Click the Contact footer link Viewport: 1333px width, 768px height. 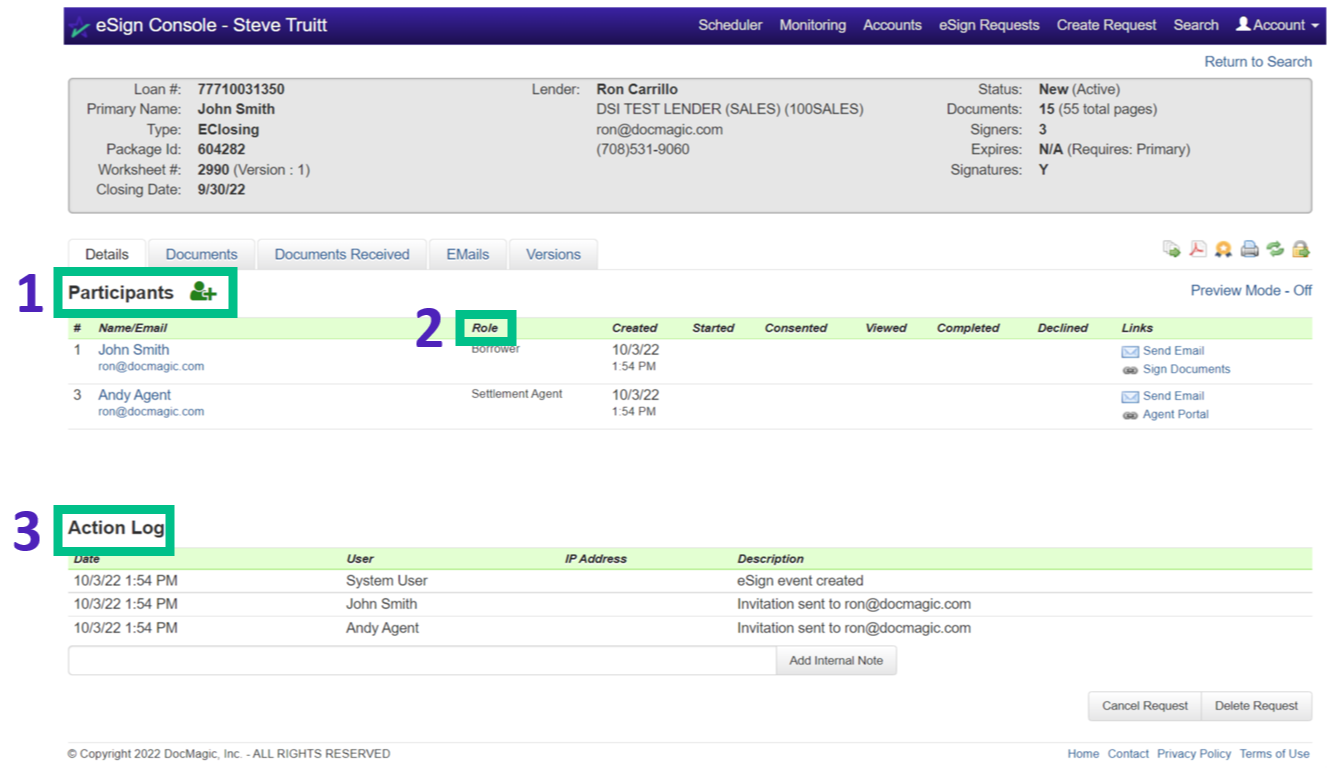(1128, 754)
